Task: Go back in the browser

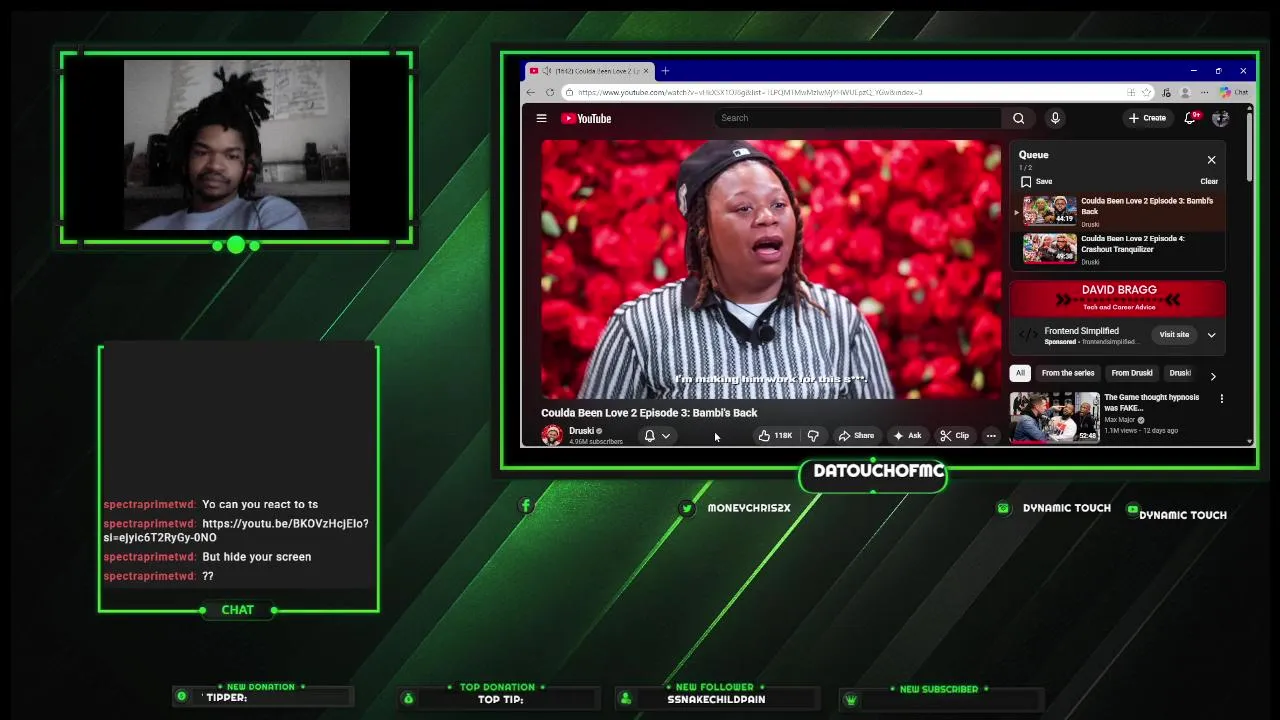Action: tap(531, 92)
